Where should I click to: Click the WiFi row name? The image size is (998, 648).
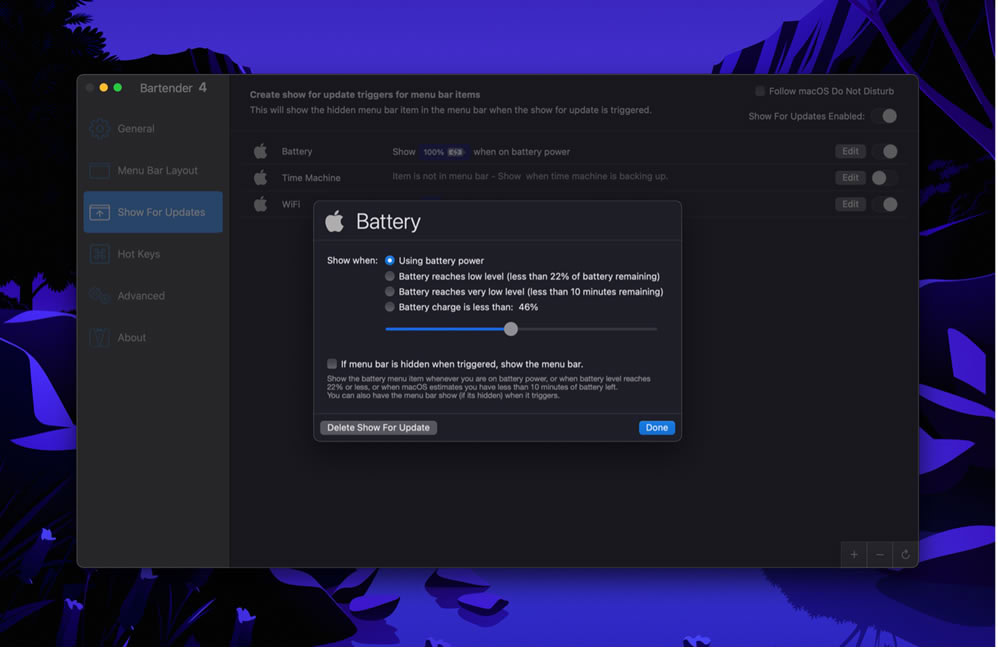pos(291,204)
